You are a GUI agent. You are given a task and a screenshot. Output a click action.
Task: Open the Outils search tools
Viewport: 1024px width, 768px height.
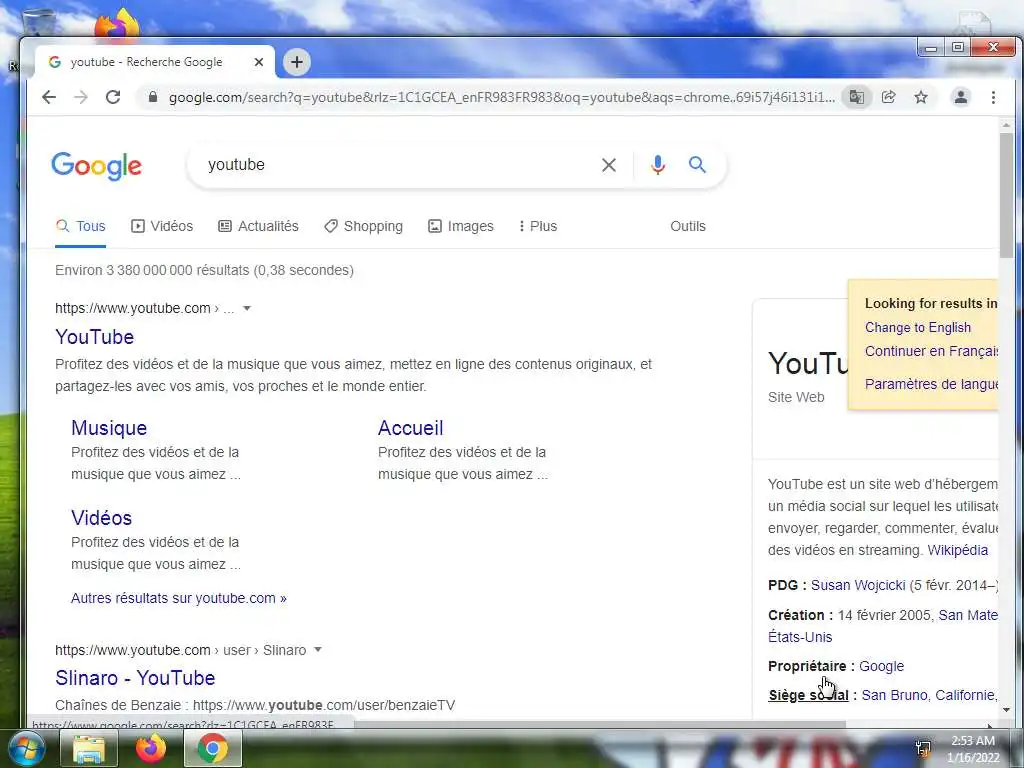pos(688,226)
